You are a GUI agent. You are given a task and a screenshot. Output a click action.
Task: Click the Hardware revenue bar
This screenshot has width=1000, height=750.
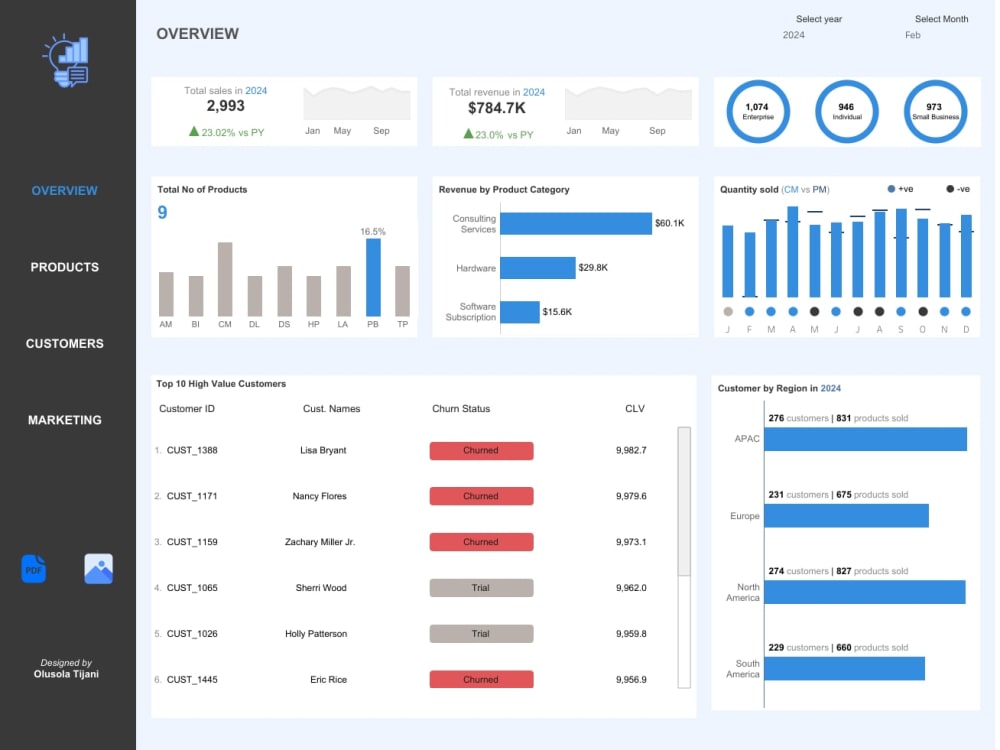point(538,268)
